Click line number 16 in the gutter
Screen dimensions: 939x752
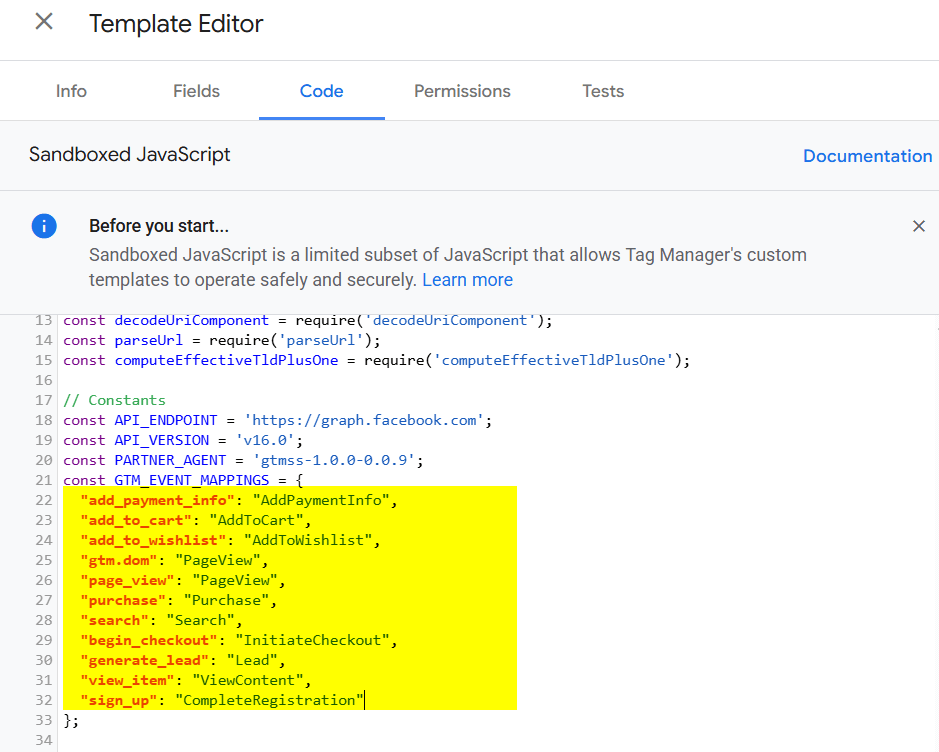44,380
